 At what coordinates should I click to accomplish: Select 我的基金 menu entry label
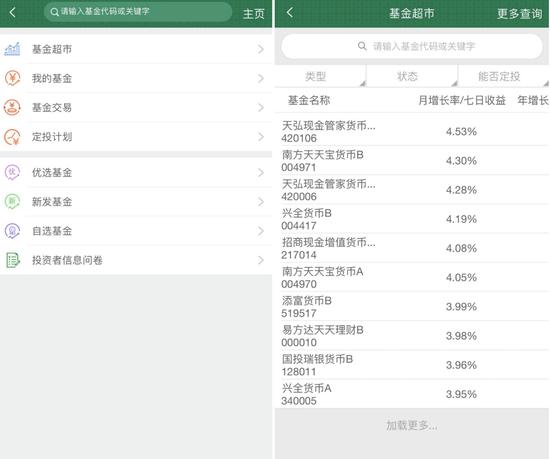tap(52, 78)
